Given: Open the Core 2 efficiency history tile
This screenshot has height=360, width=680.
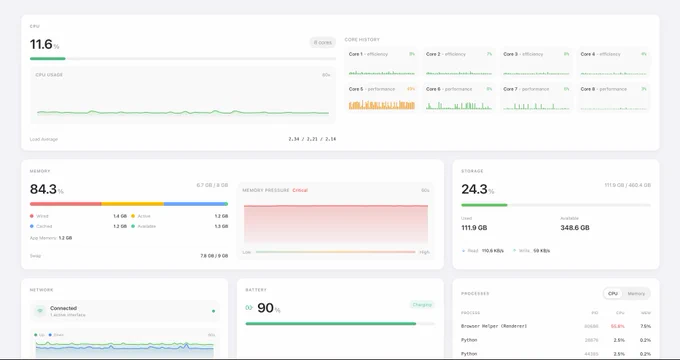Looking at the screenshot, I should (x=459, y=63).
